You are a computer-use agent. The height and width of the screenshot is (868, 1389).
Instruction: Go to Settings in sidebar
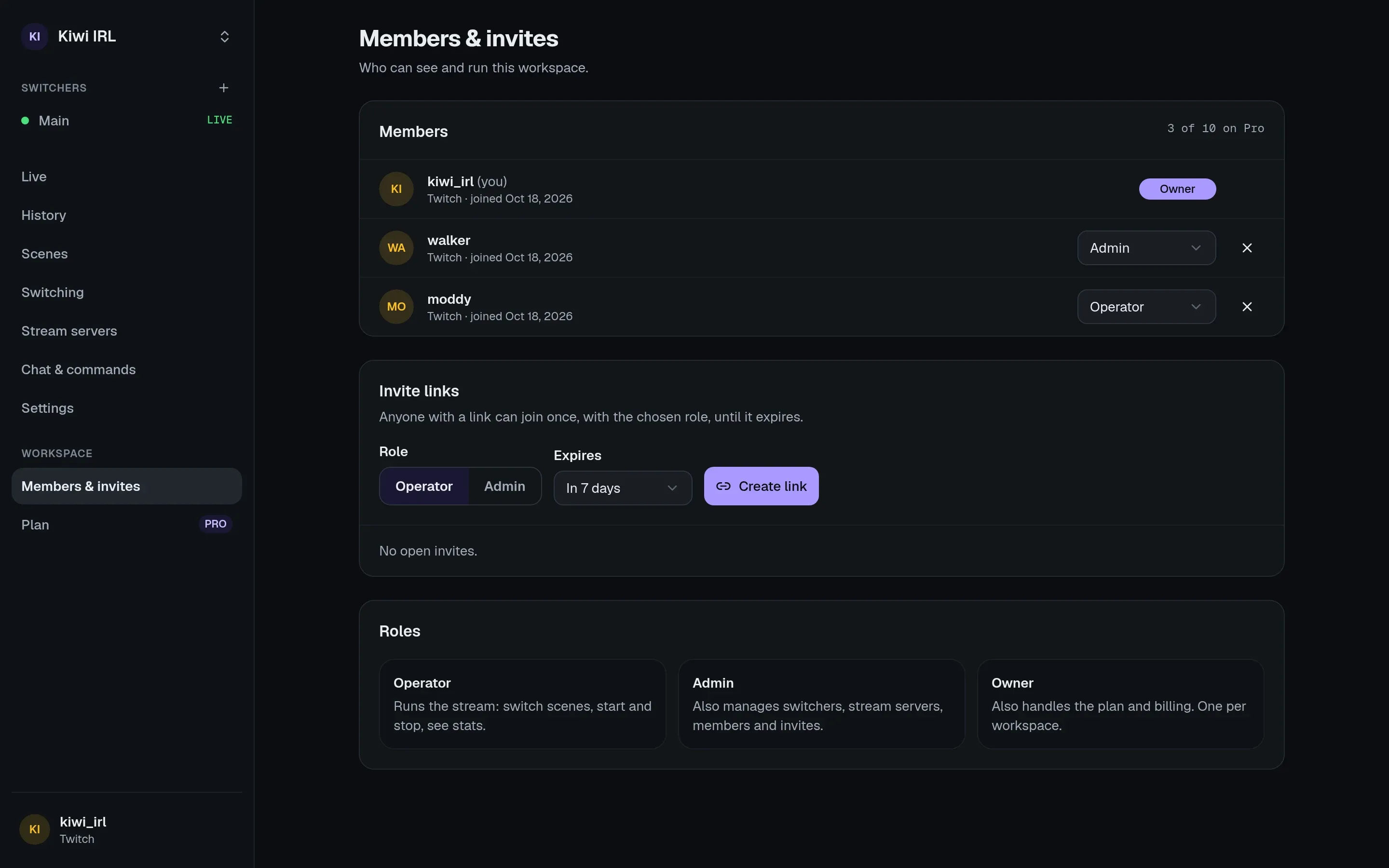tap(127, 408)
